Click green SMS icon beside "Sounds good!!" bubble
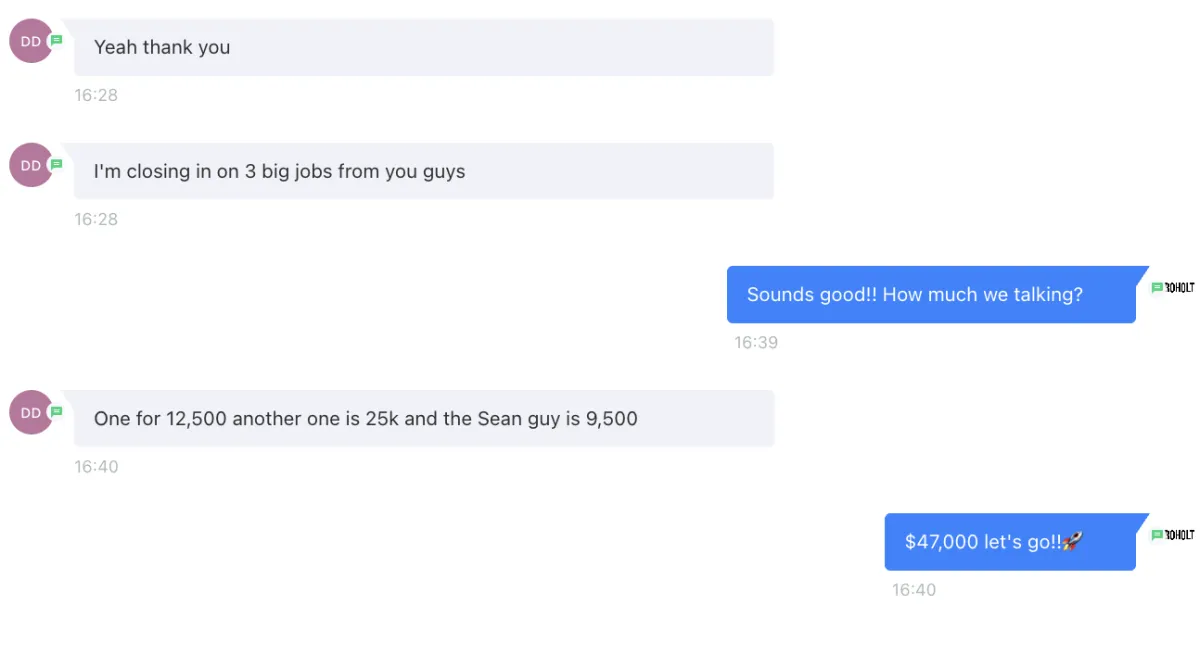 pos(1157,288)
